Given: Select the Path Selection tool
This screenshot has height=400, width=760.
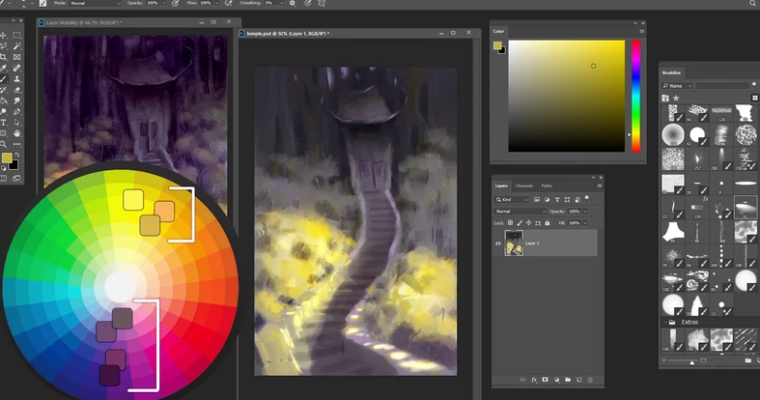Looking at the screenshot, I should pos(16,123).
